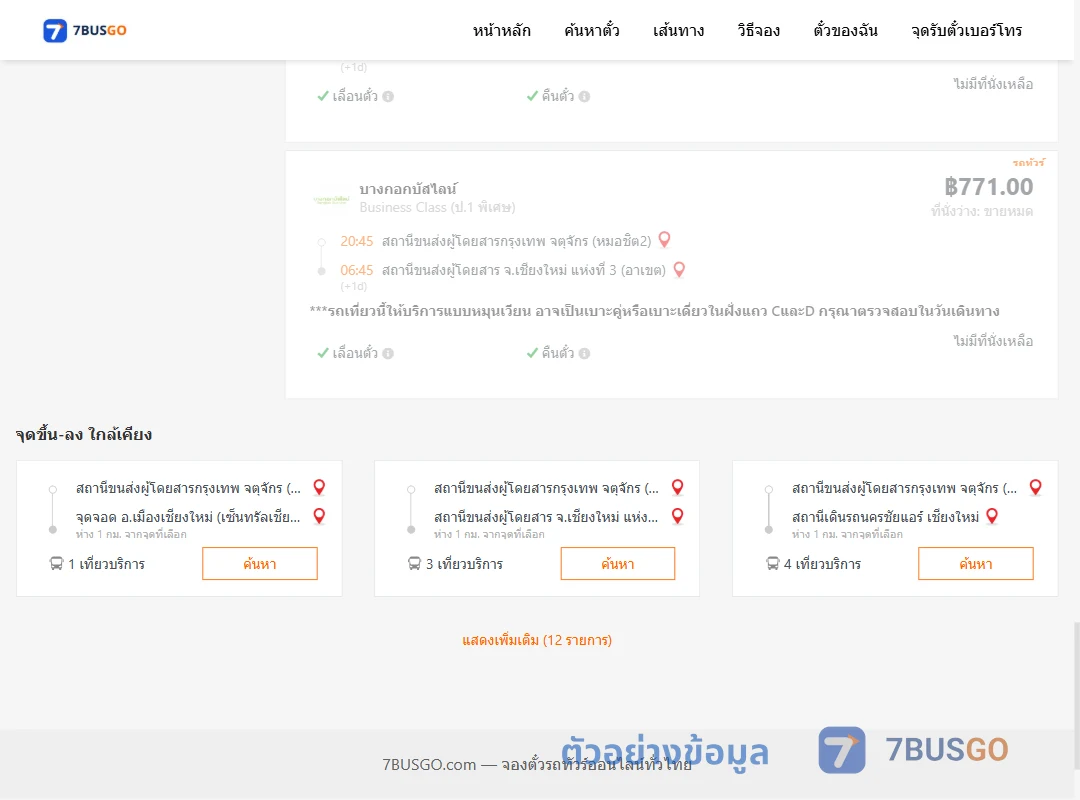Screen dimensions: 1080x800
Task: Click info icon beside เลื่อนตั๋ว in top card
Action: click(x=388, y=96)
